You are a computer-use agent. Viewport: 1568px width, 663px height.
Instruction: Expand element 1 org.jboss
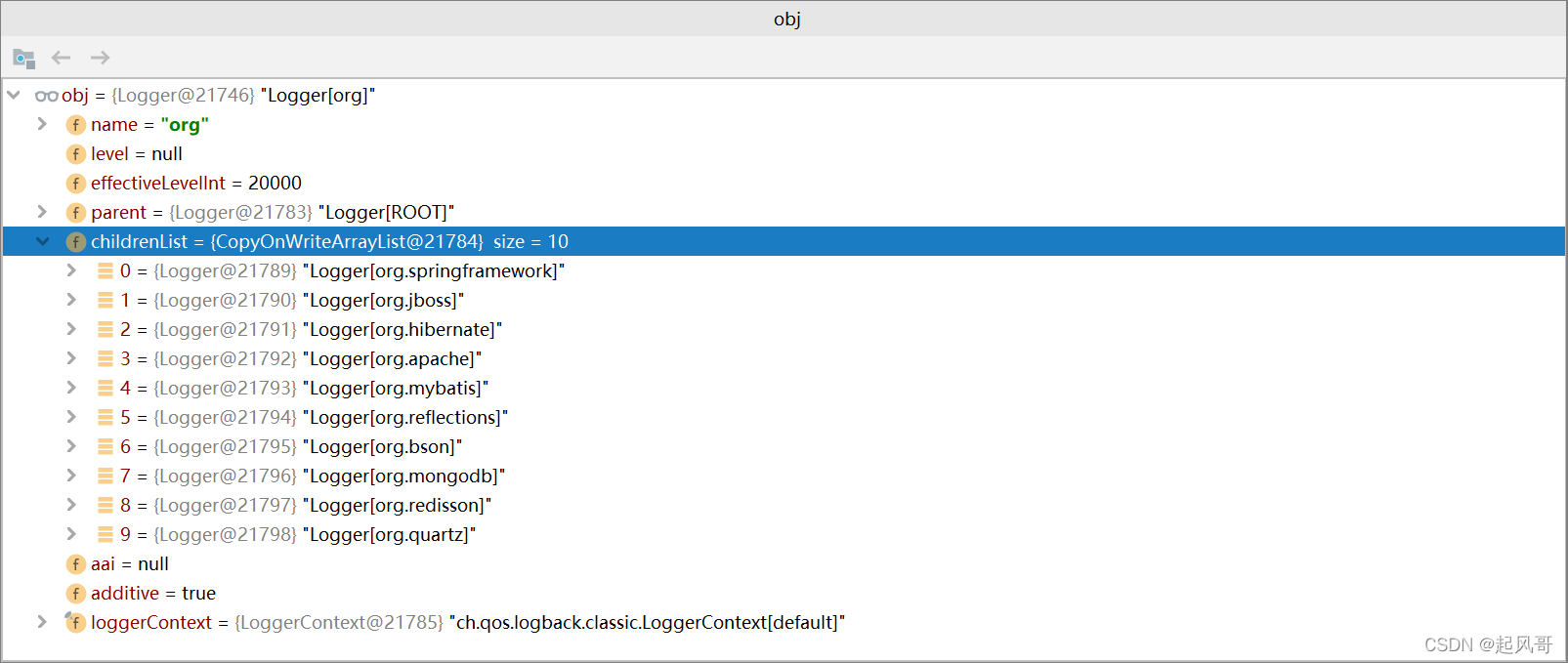pyautogui.click(x=71, y=300)
